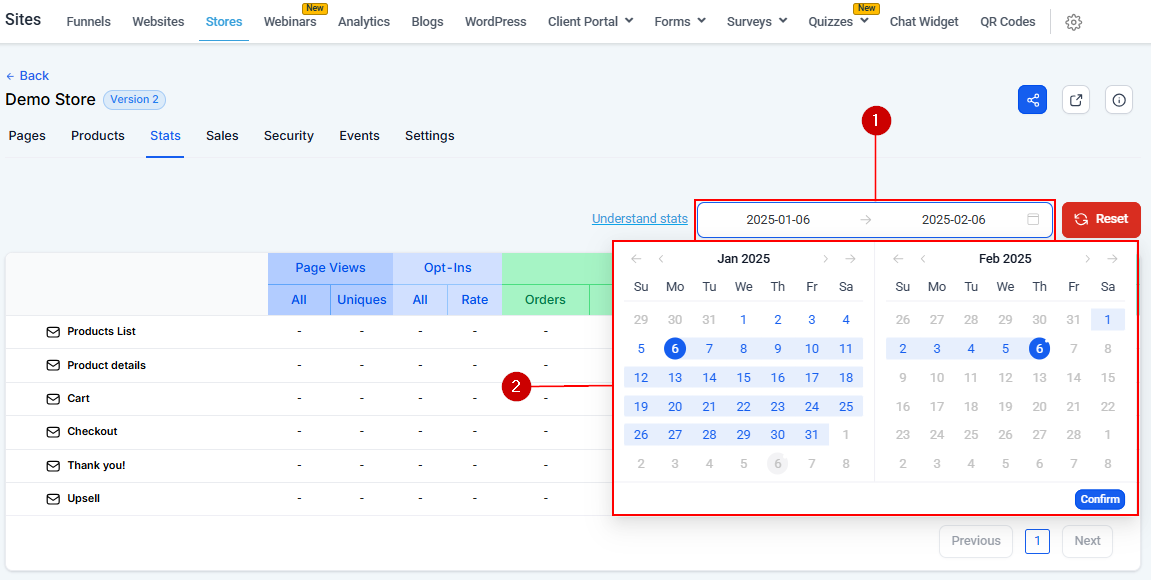Go to previous month in Feb 2025 calendar
This screenshot has width=1151, height=580.
tap(923, 258)
